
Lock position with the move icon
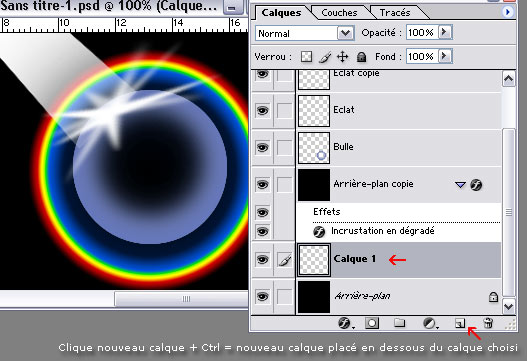click(342, 56)
